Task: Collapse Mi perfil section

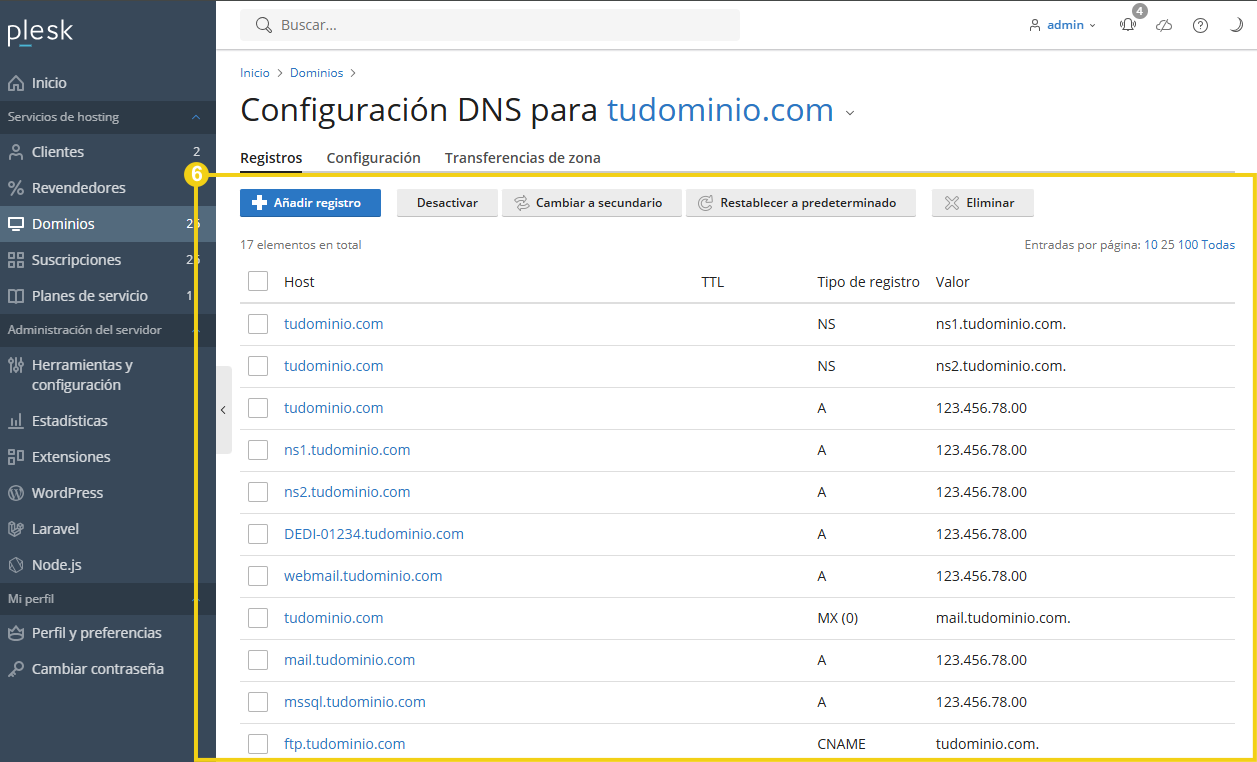Action: click(196, 599)
